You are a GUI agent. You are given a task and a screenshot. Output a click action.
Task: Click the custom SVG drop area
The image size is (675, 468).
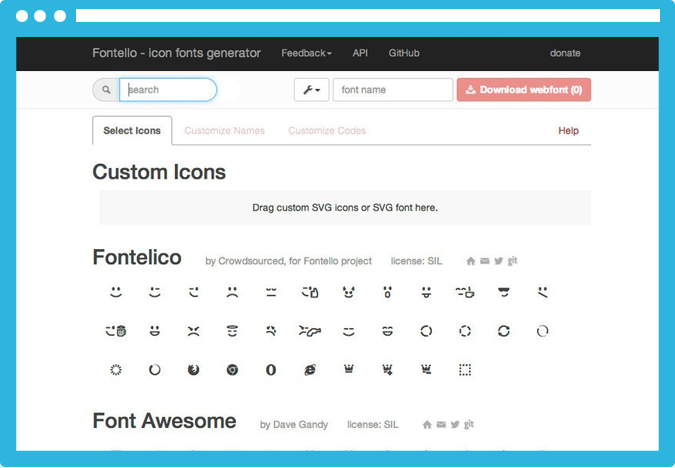point(345,208)
